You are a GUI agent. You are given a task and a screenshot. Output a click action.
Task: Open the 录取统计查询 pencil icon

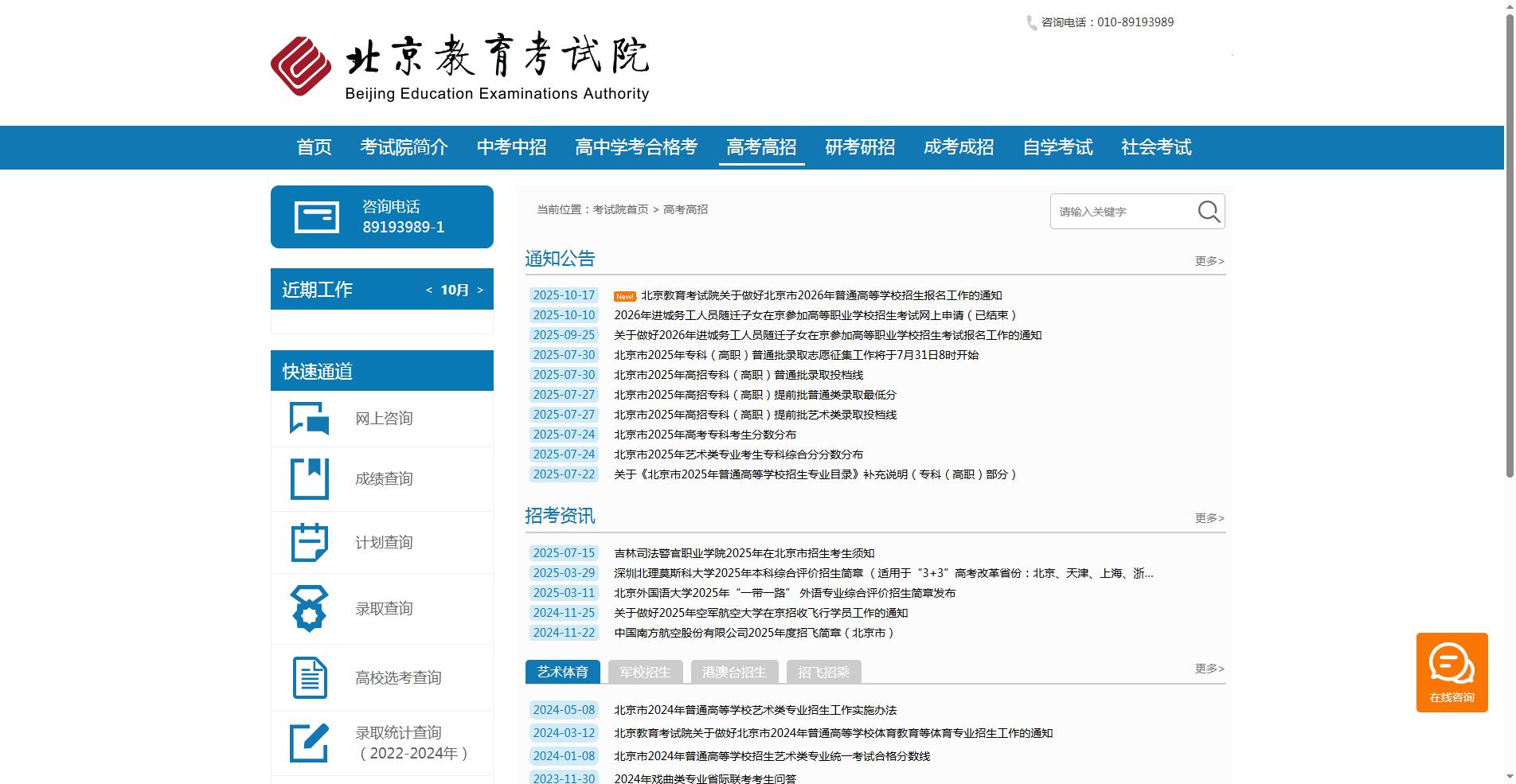pyautogui.click(x=309, y=742)
